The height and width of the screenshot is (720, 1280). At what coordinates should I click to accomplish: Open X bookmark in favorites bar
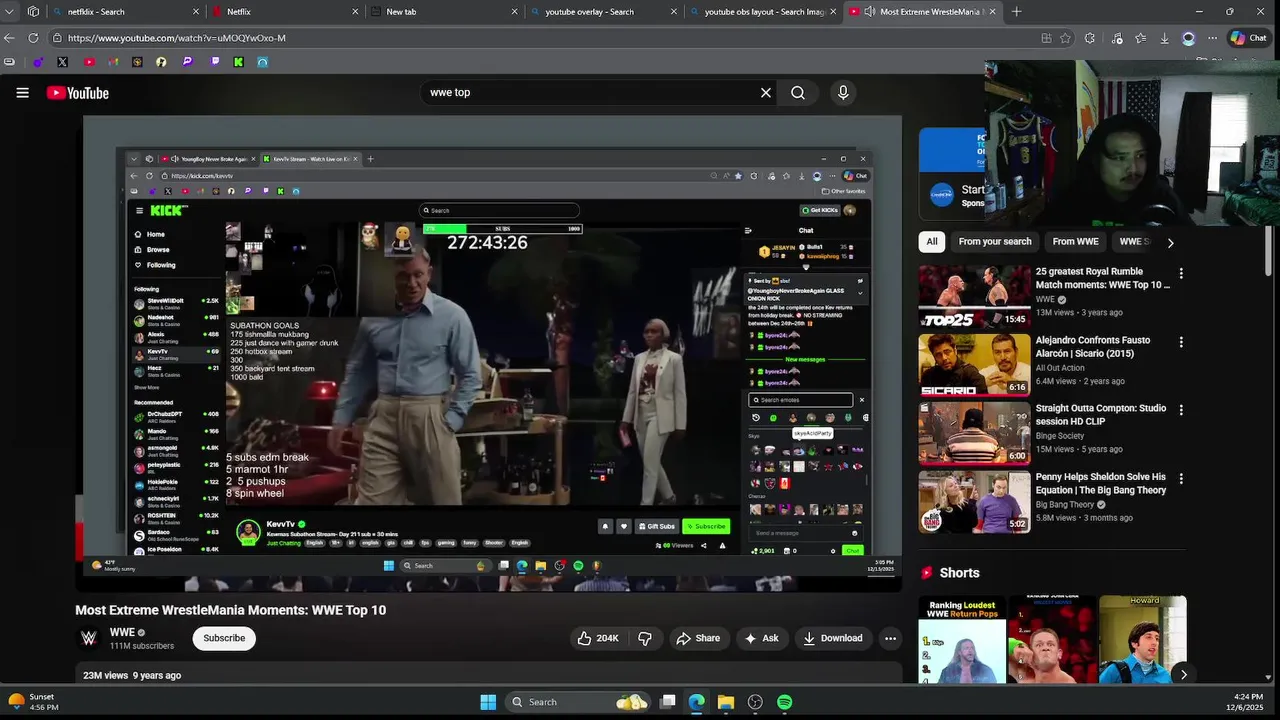62,62
